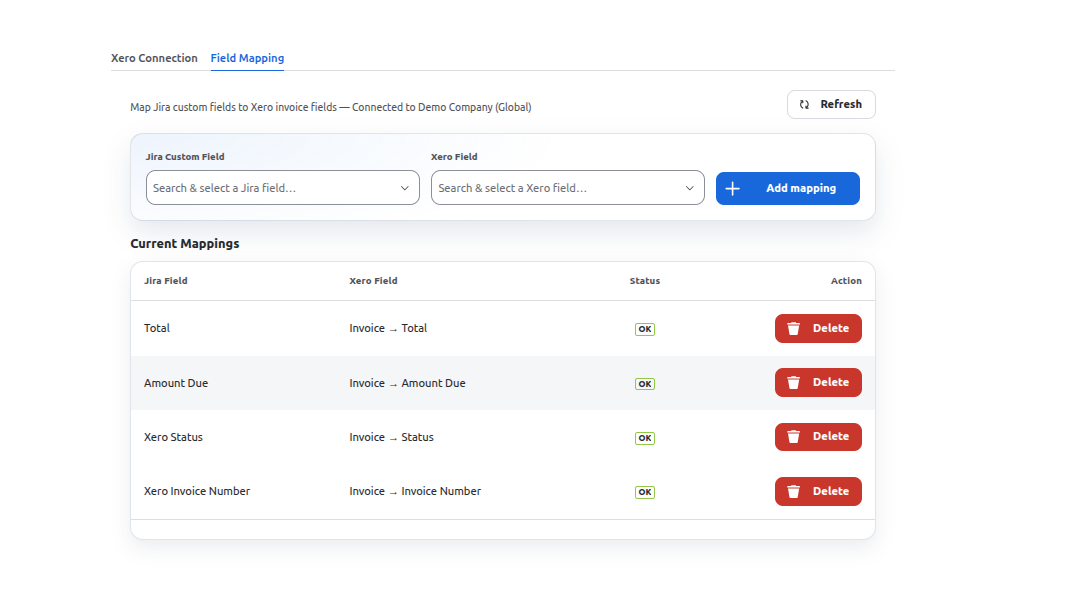The image size is (1065, 610).
Task: Click OK status badge for Amount Due
Action: 645,384
